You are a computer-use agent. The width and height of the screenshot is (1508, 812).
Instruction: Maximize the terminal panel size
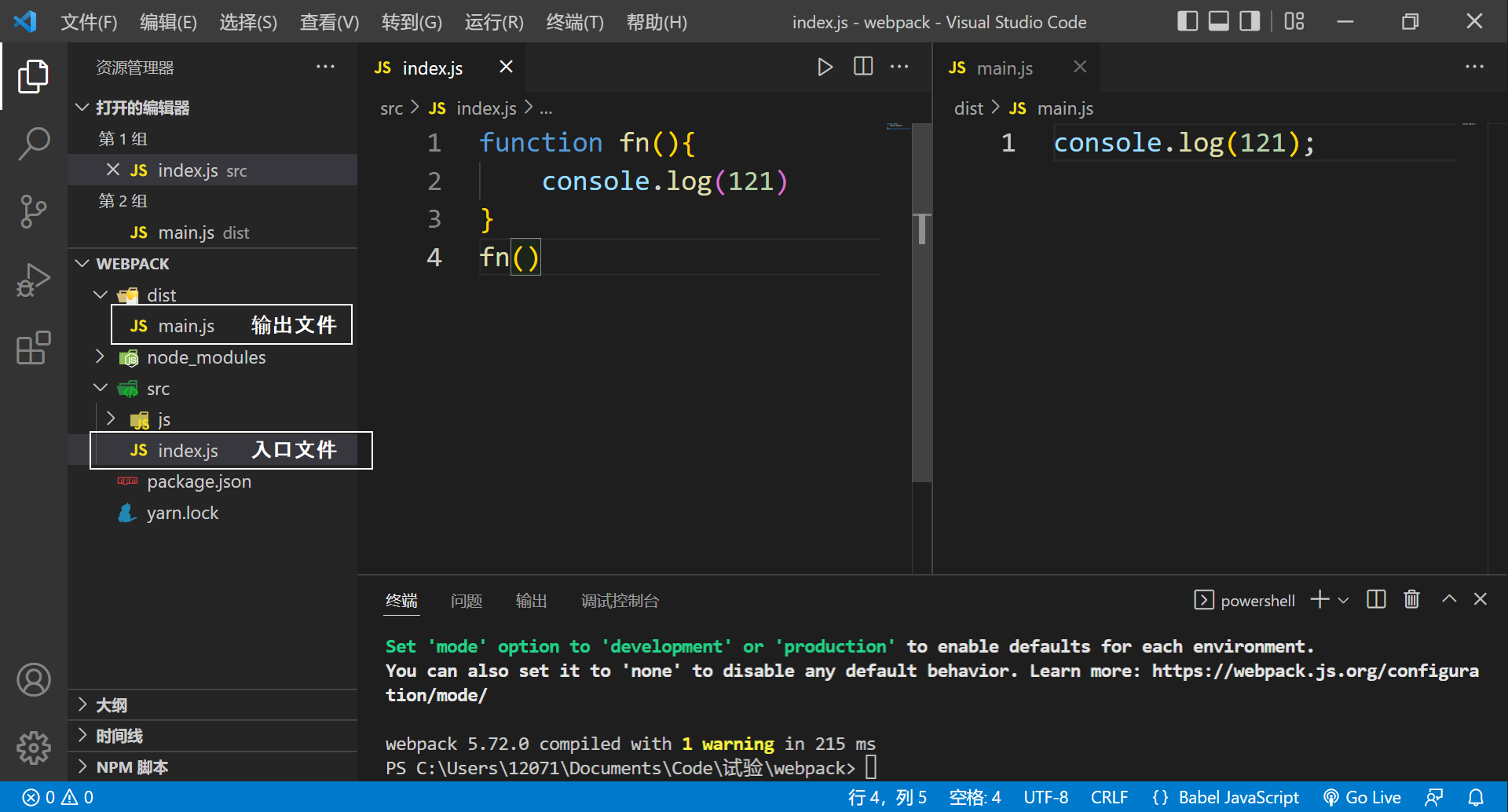pyautogui.click(x=1449, y=600)
